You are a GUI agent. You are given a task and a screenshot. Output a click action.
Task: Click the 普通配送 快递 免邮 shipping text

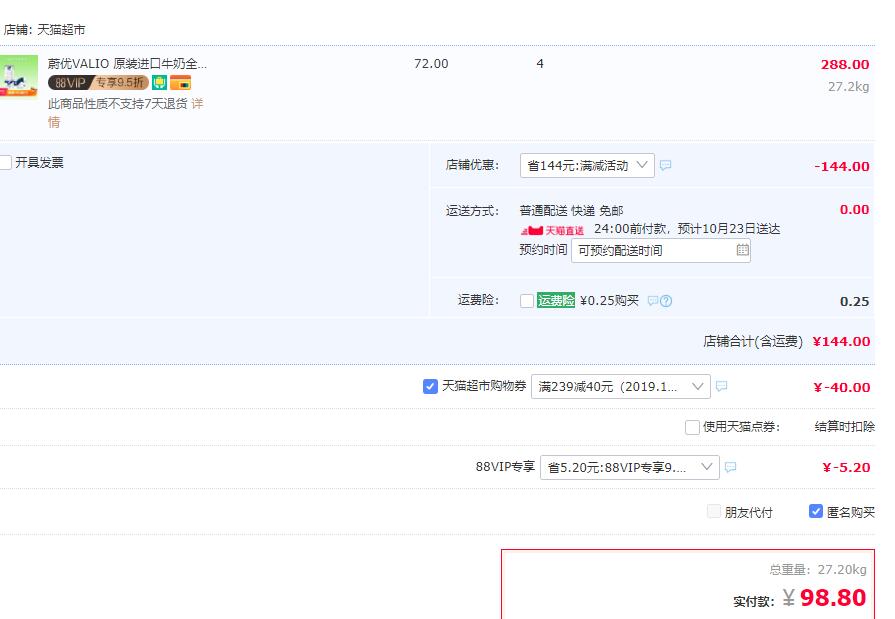[x=571, y=211]
